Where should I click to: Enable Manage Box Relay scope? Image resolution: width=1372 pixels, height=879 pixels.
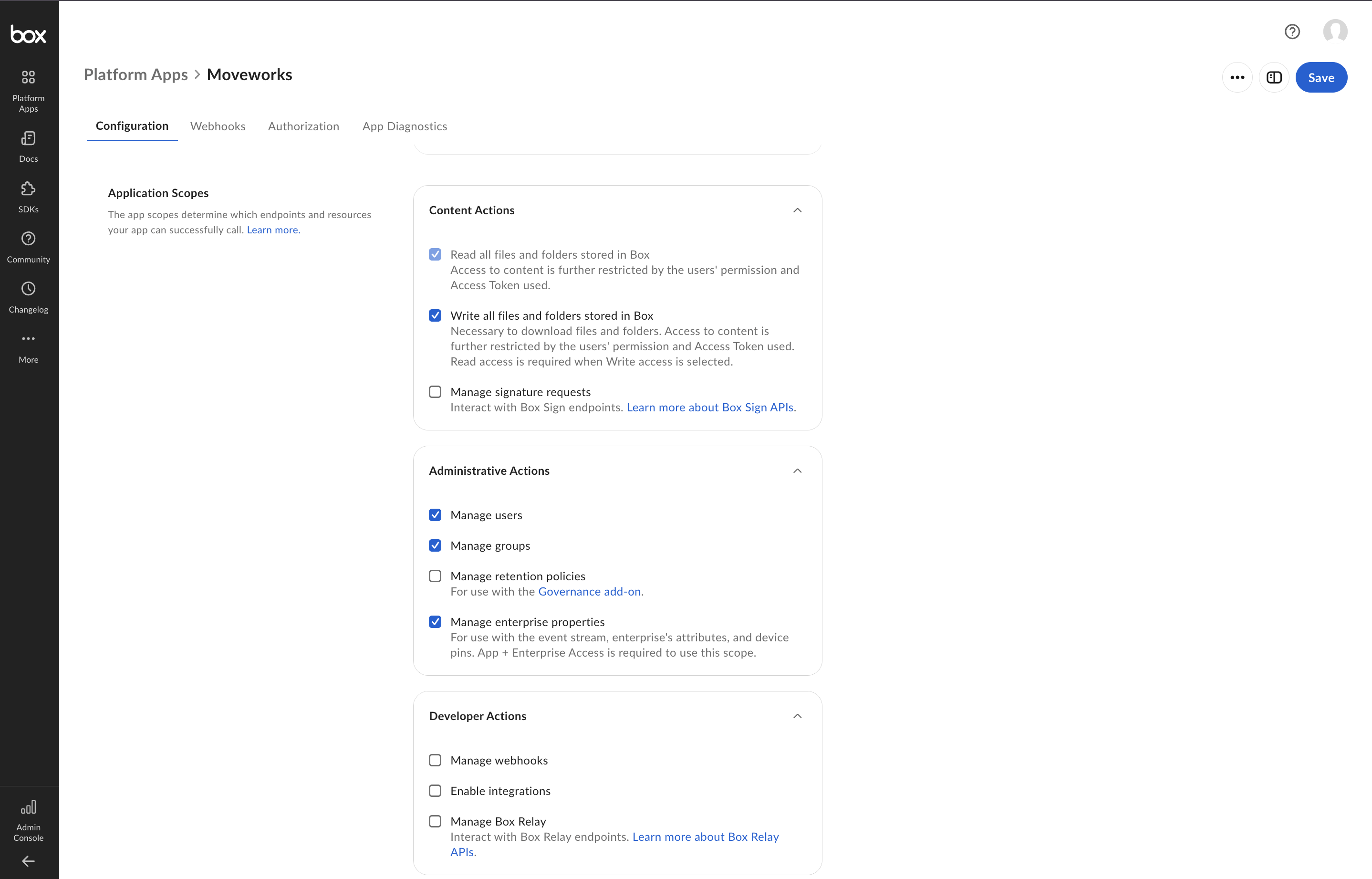(435, 821)
